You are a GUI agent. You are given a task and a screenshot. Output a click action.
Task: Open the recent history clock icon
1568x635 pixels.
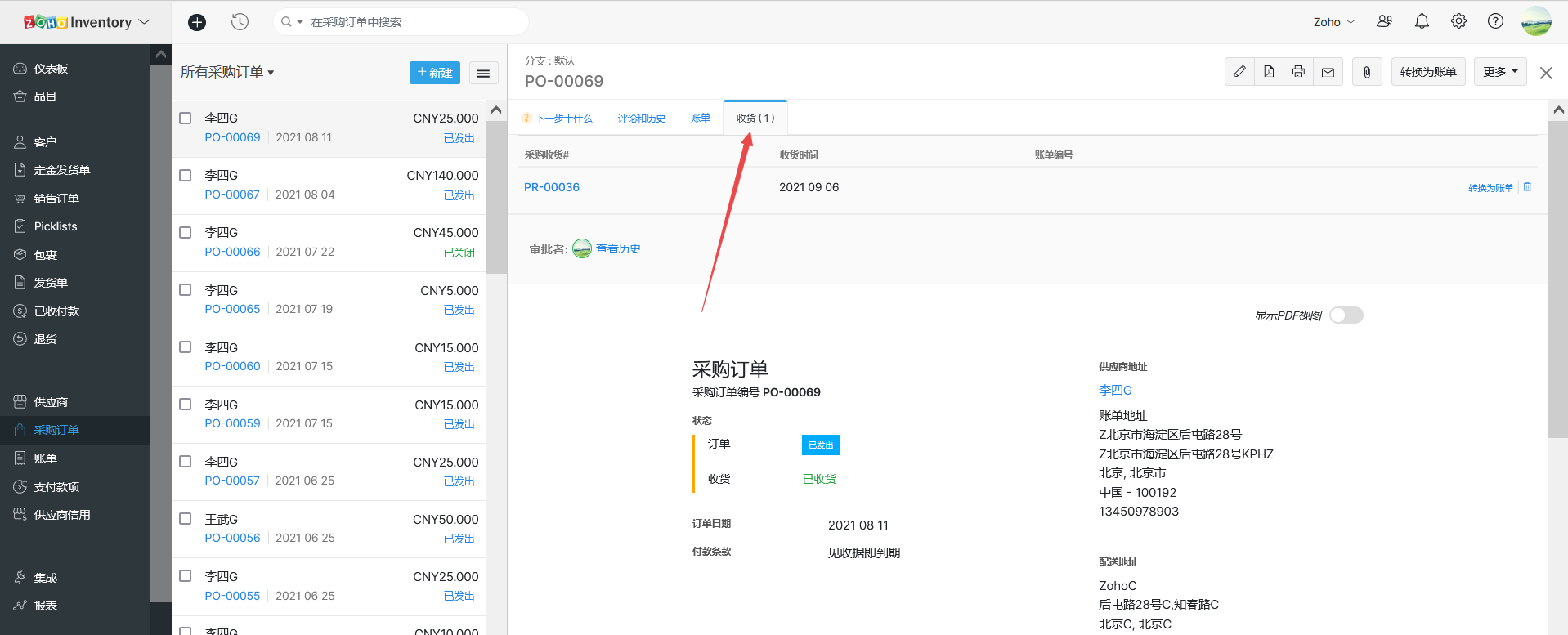click(x=240, y=22)
